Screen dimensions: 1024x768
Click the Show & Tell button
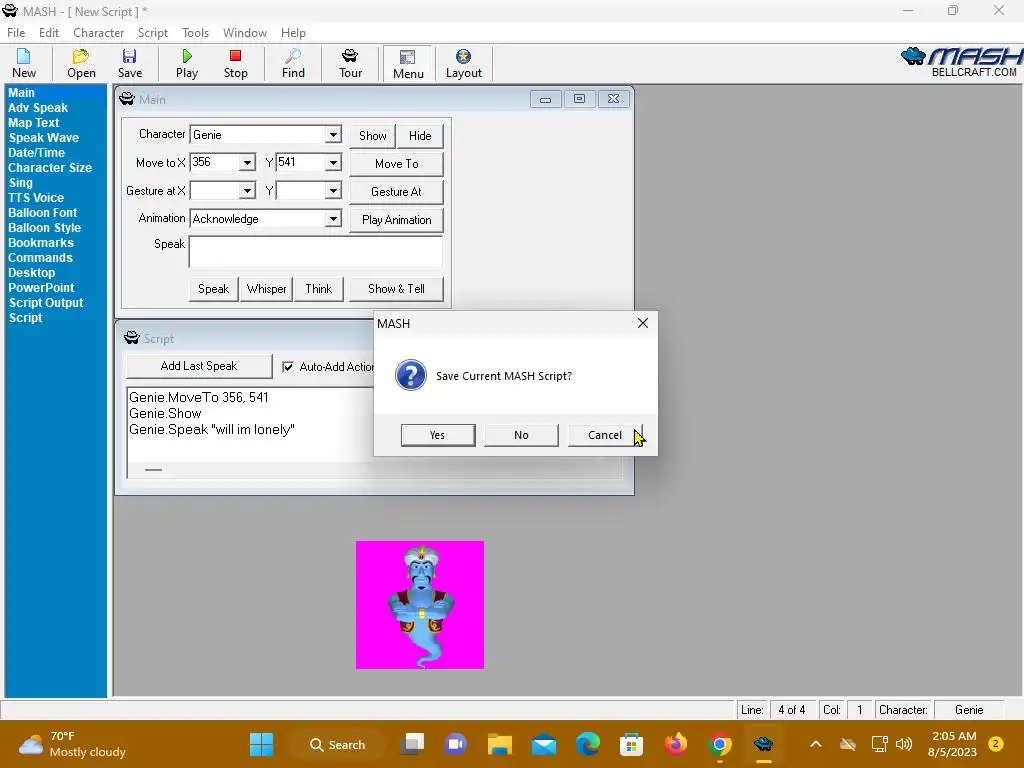(396, 289)
